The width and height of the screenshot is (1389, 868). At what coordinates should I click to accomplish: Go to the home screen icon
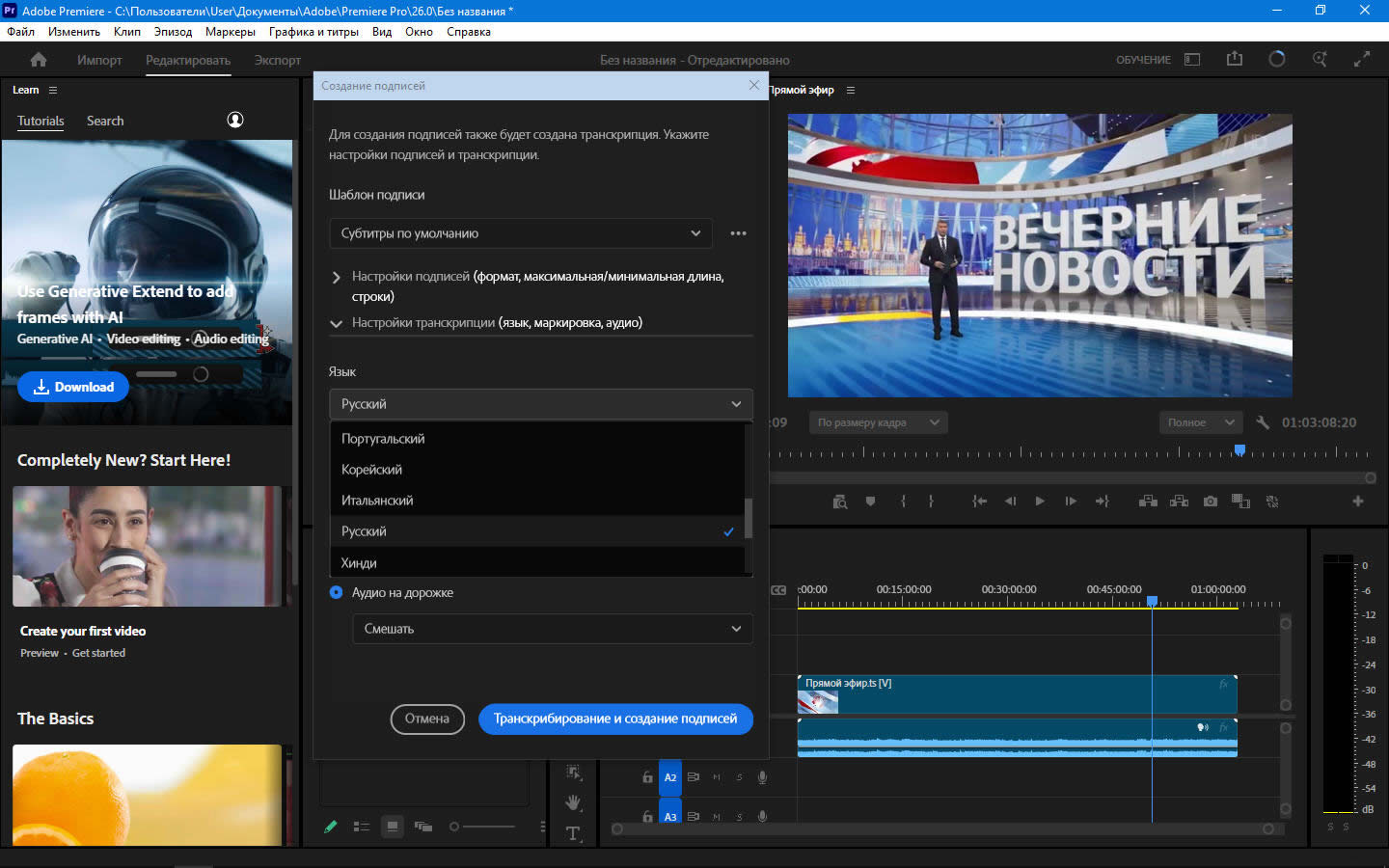point(39,60)
